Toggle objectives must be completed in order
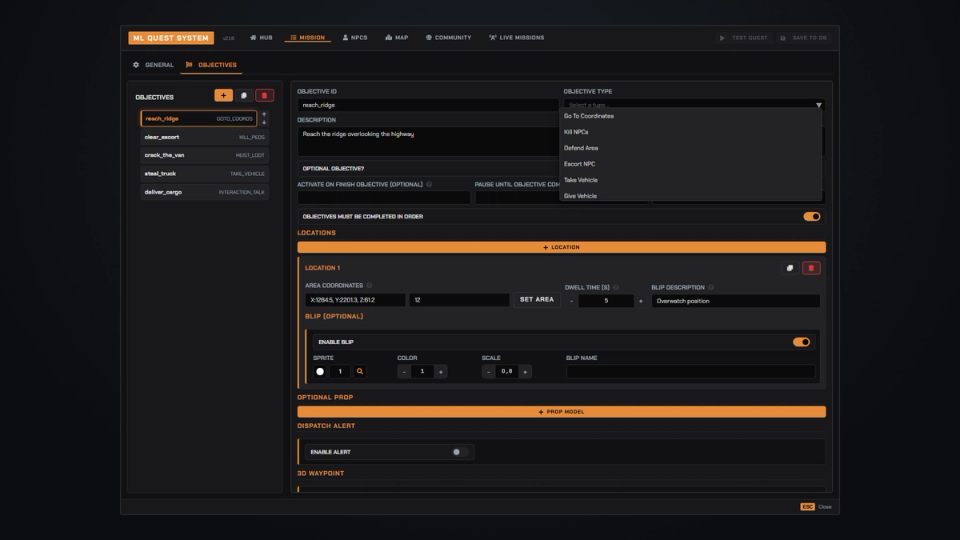Screen dimensions: 960x540 [812, 216]
